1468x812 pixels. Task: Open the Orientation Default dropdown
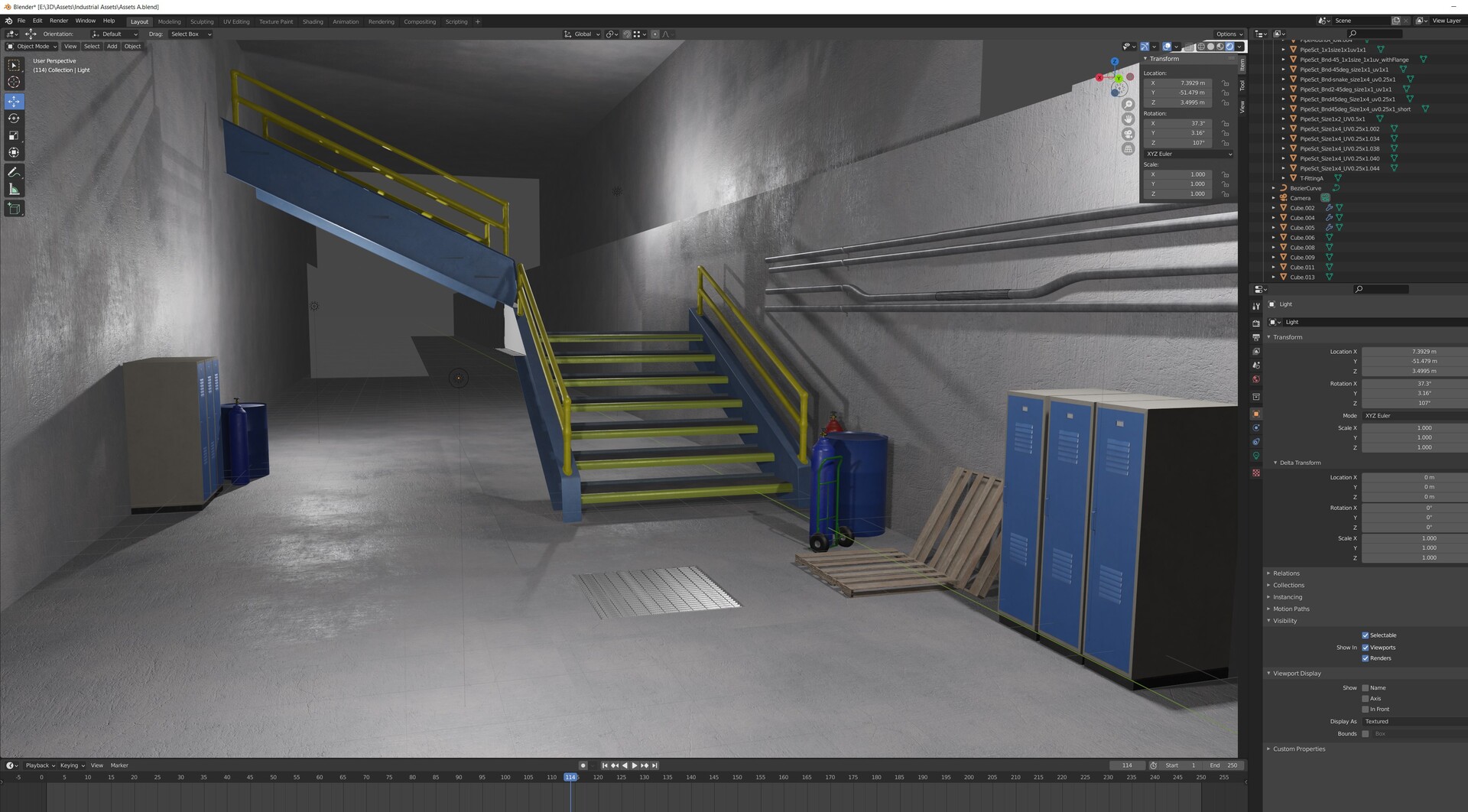tap(115, 34)
